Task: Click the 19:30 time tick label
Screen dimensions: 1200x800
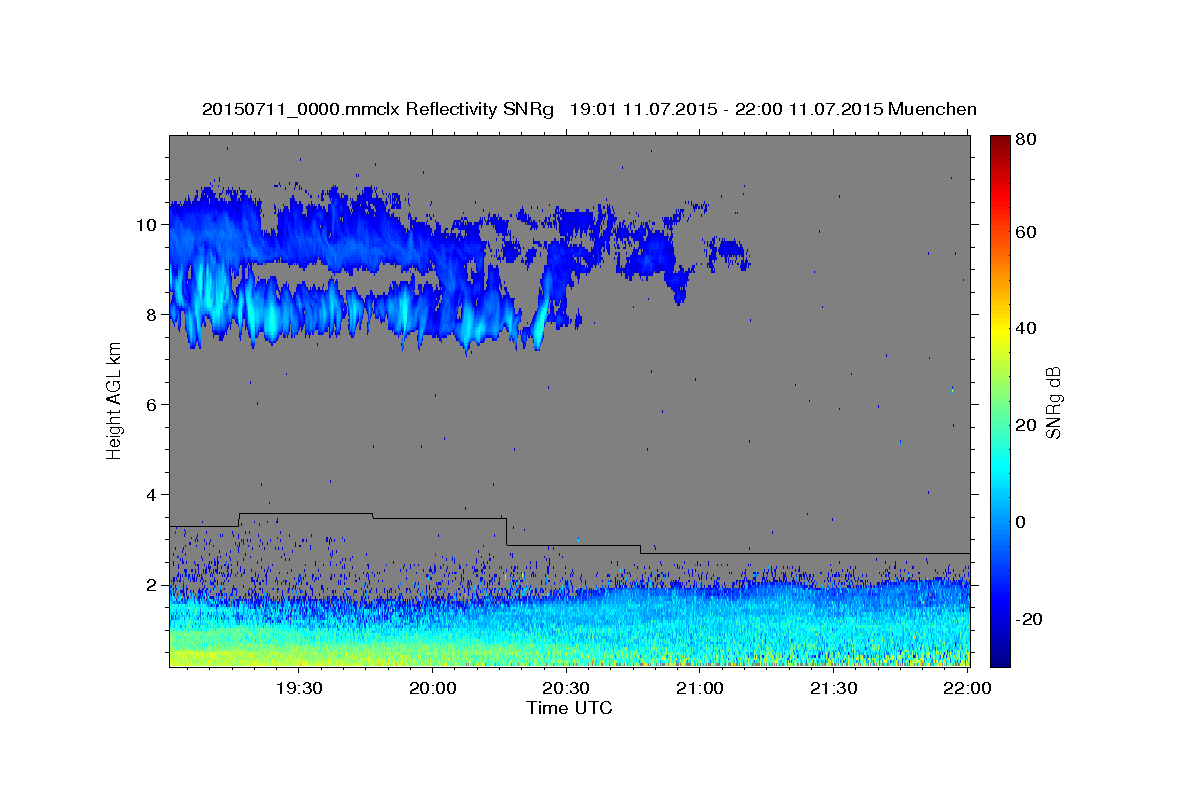Action: (298, 688)
